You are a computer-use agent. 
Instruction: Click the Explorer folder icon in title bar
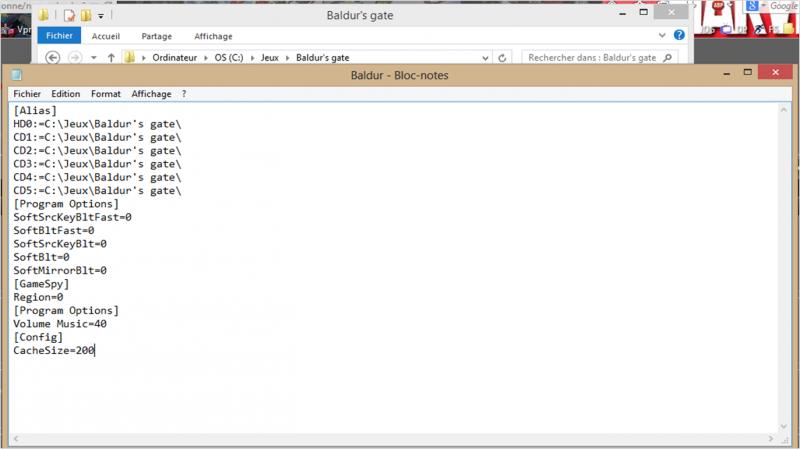tap(44, 15)
